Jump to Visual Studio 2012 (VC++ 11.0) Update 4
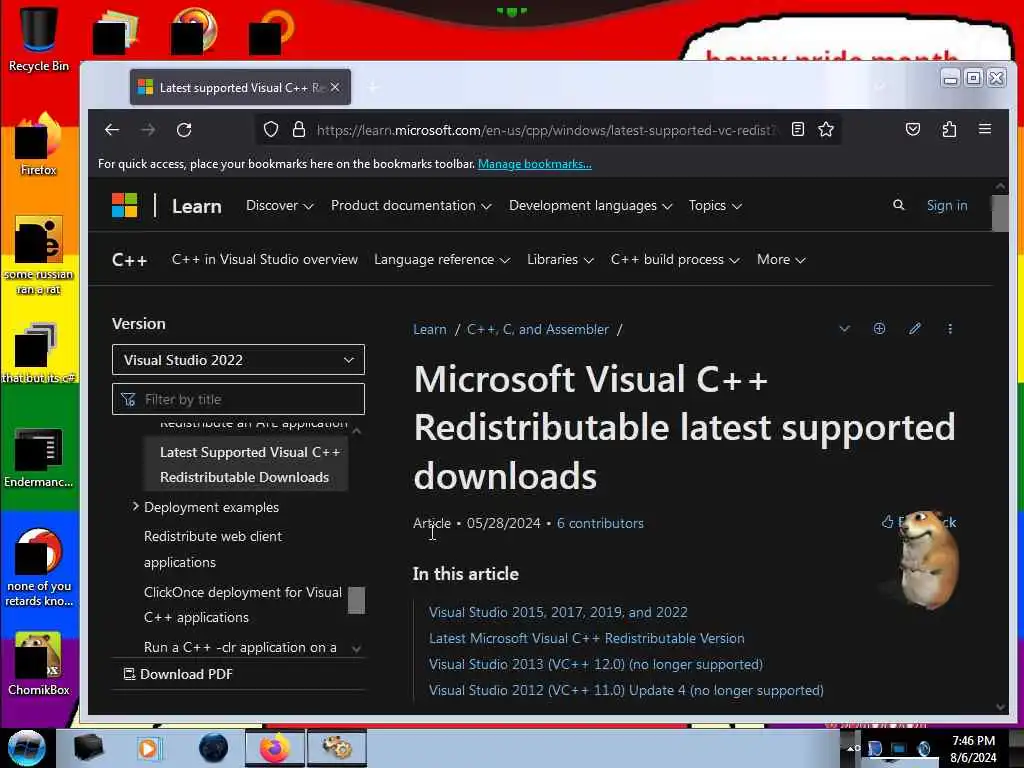Image resolution: width=1024 pixels, height=768 pixels. click(x=626, y=690)
